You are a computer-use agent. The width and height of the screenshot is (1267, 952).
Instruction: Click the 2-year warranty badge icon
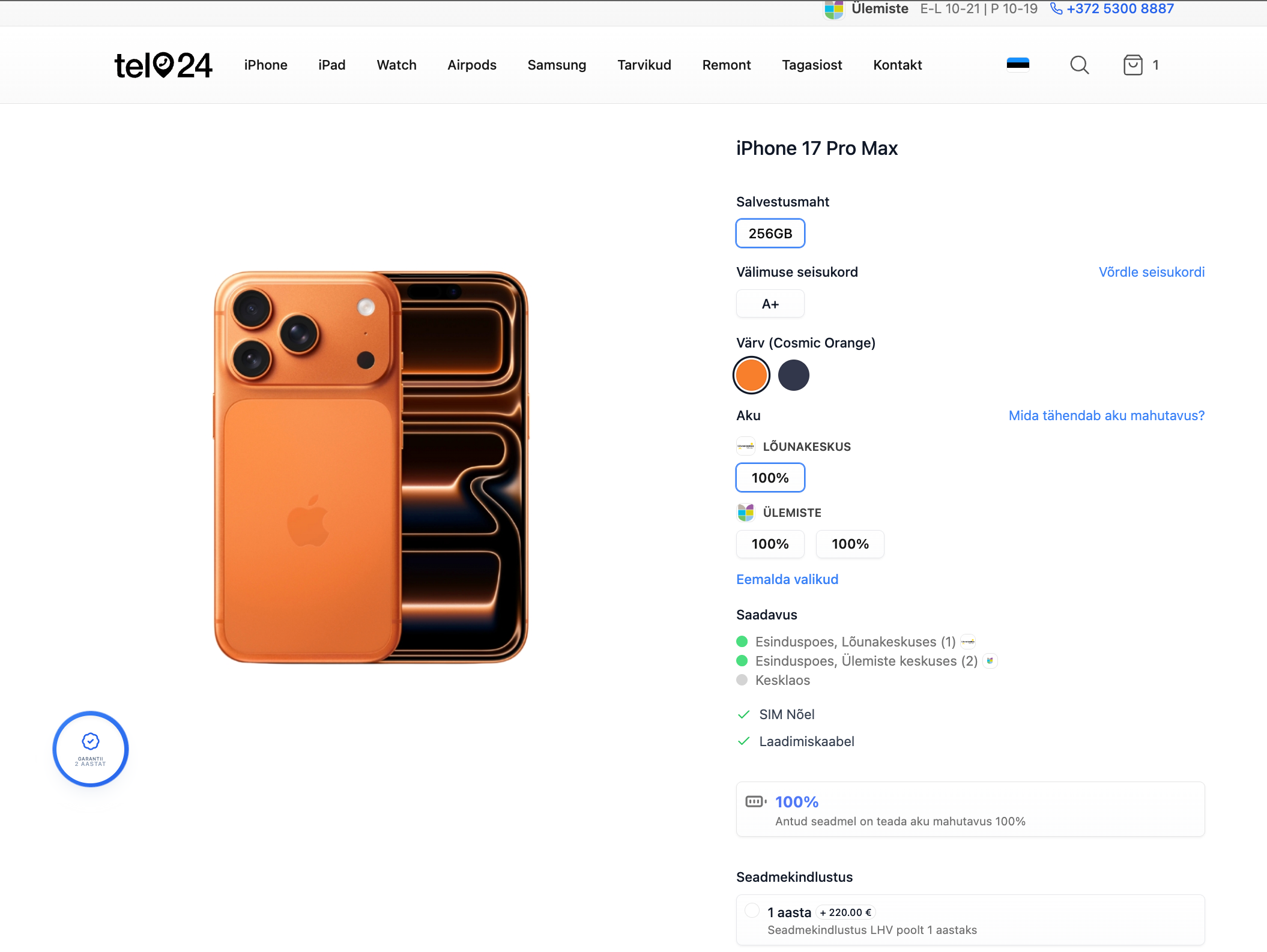click(91, 749)
